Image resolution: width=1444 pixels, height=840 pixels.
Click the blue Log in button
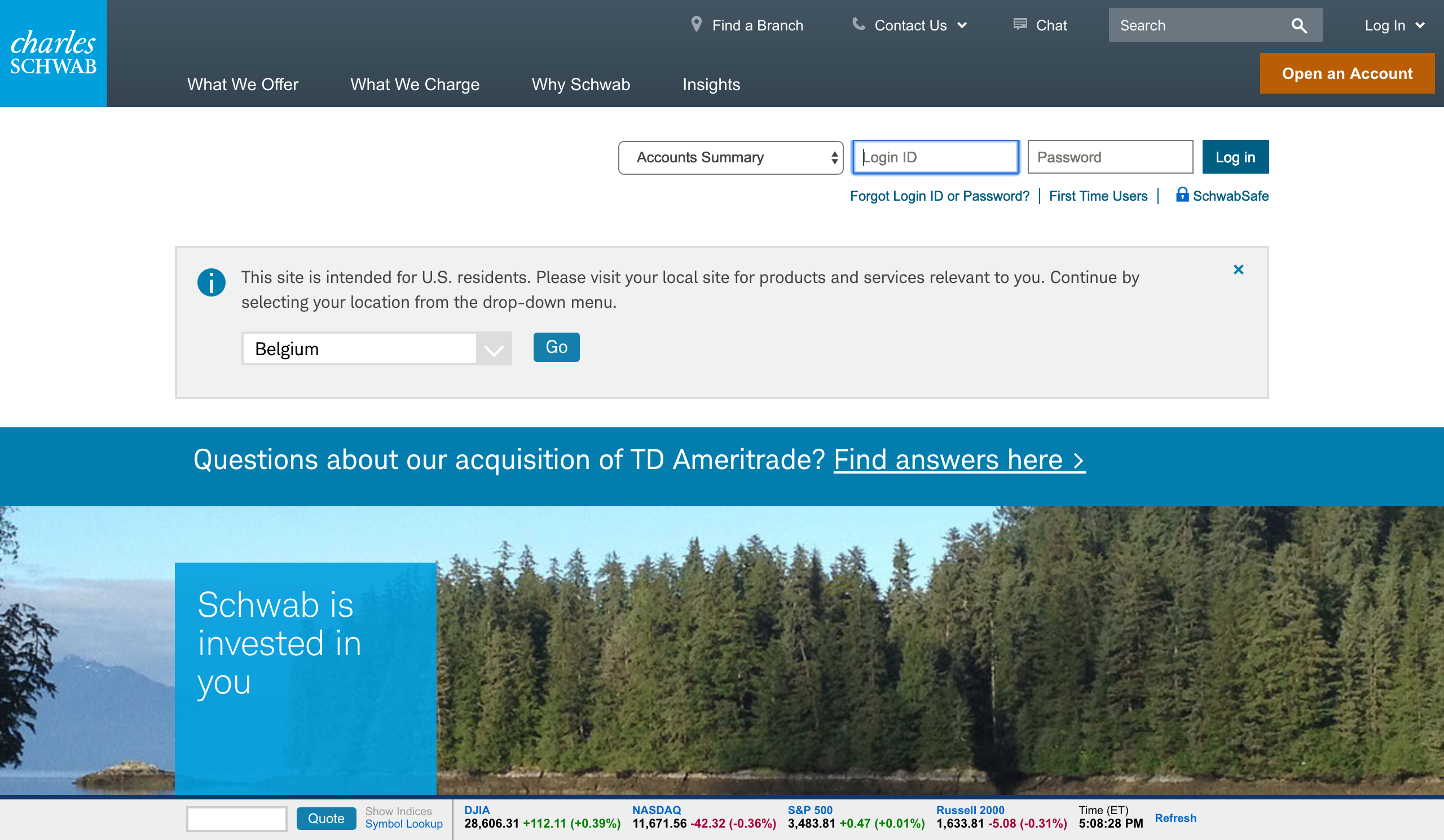pos(1235,157)
